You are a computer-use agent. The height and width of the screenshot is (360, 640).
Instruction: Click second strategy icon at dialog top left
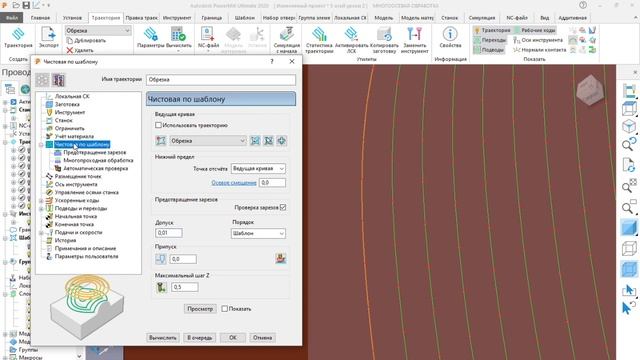click(x=58, y=80)
